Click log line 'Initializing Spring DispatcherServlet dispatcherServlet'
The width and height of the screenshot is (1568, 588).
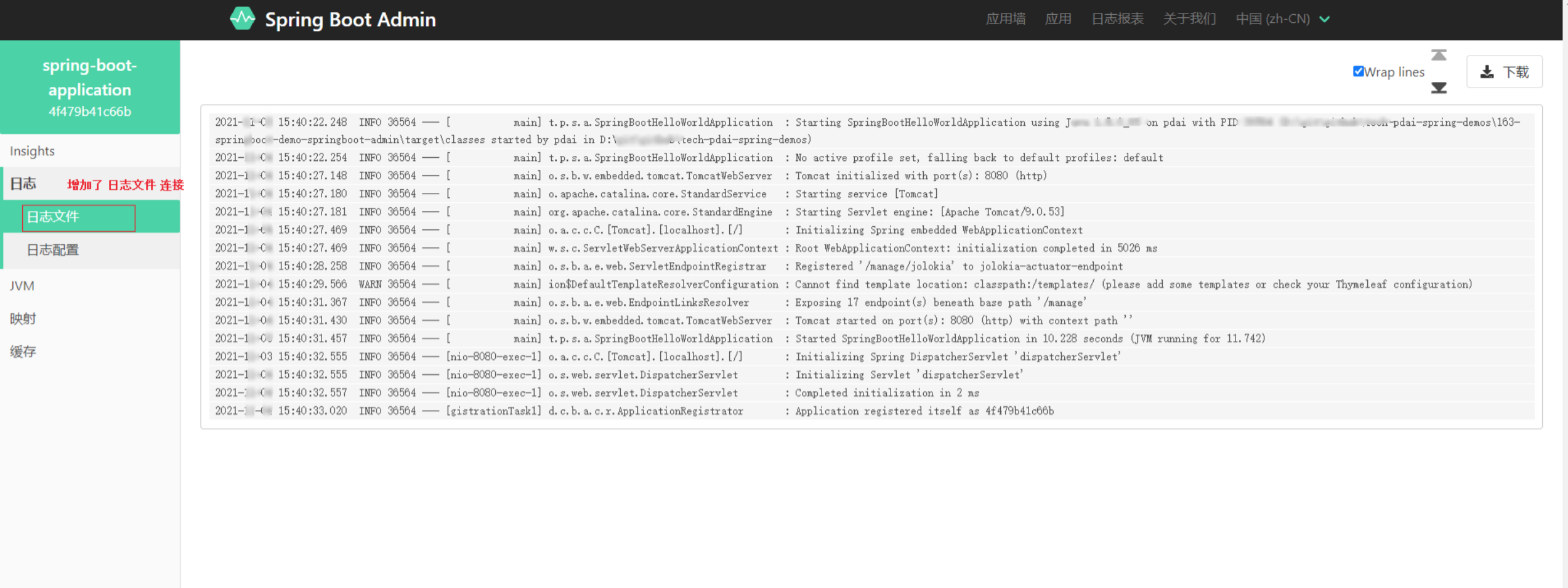[871, 356]
